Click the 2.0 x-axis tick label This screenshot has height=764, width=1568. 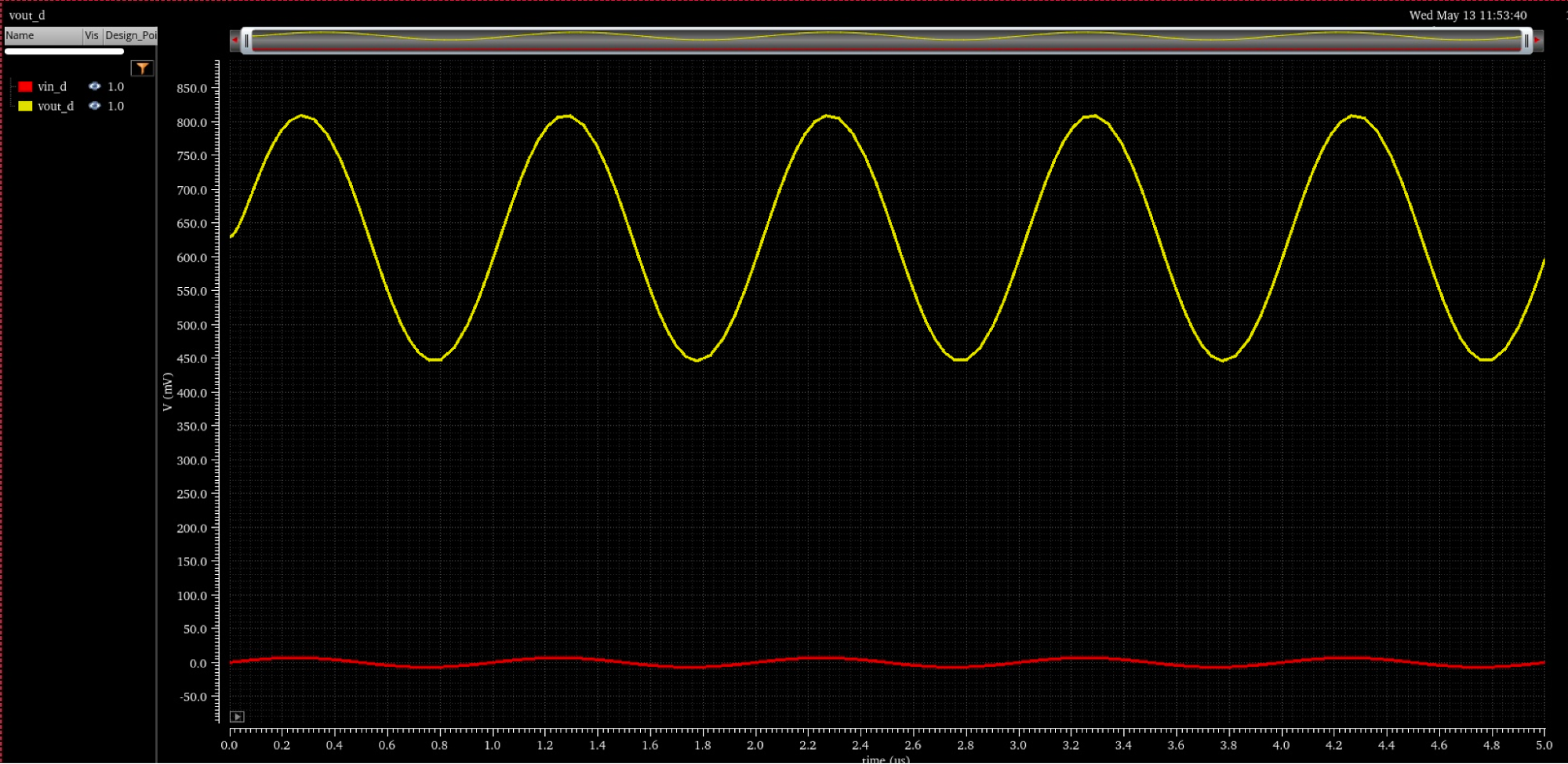point(755,745)
